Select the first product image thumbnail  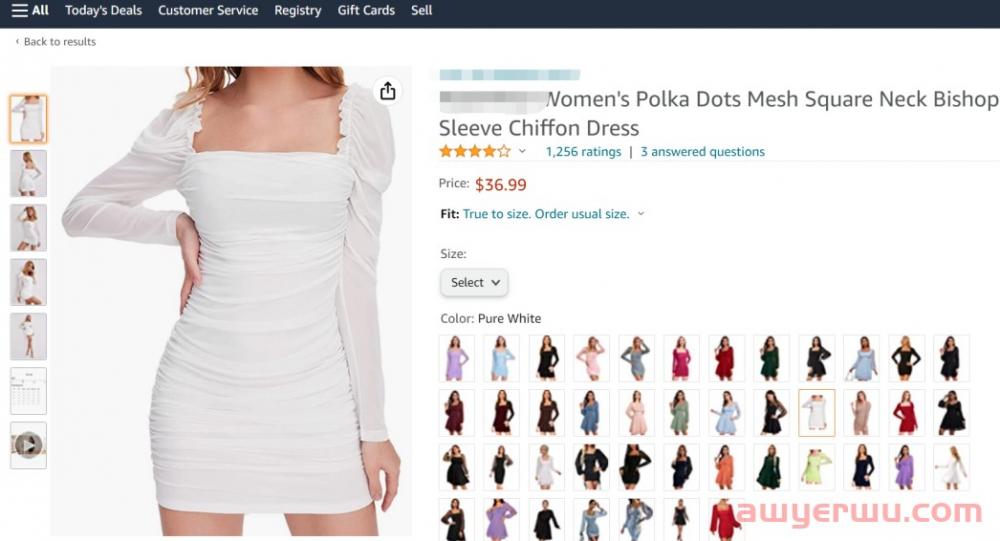coord(28,119)
